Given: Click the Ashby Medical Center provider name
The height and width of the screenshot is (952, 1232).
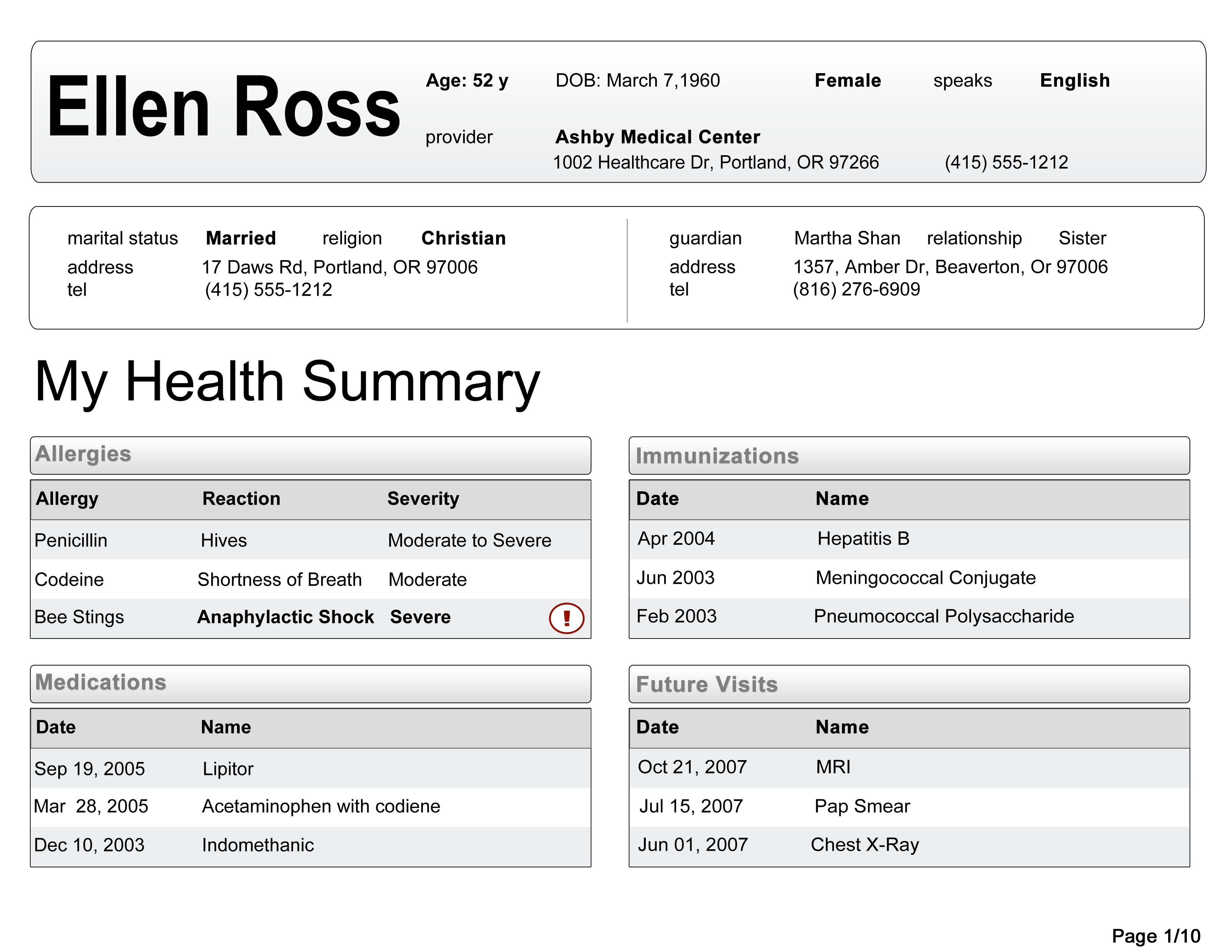Looking at the screenshot, I should click(657, 137).
